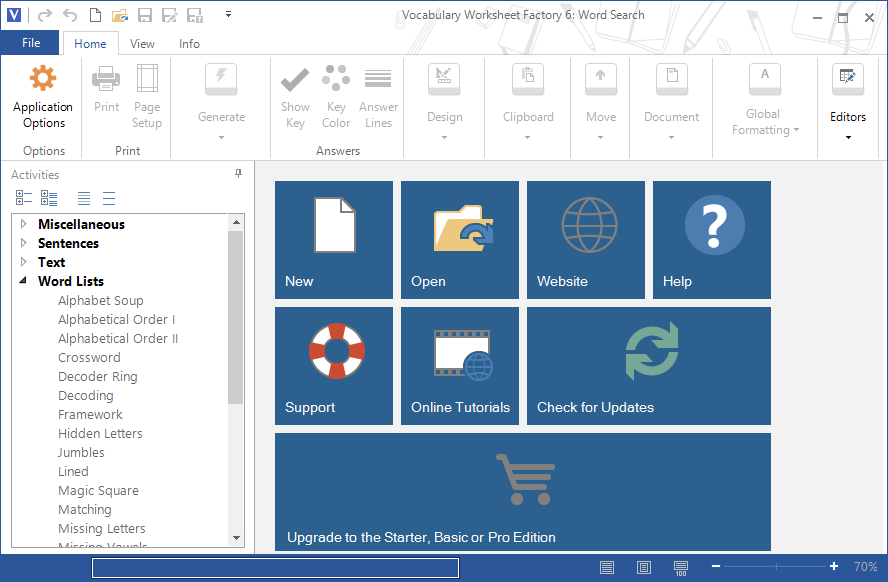Screen dimensions: 888x582
Task: Click the floppy disk with T icon
Action: pos(195,15)
